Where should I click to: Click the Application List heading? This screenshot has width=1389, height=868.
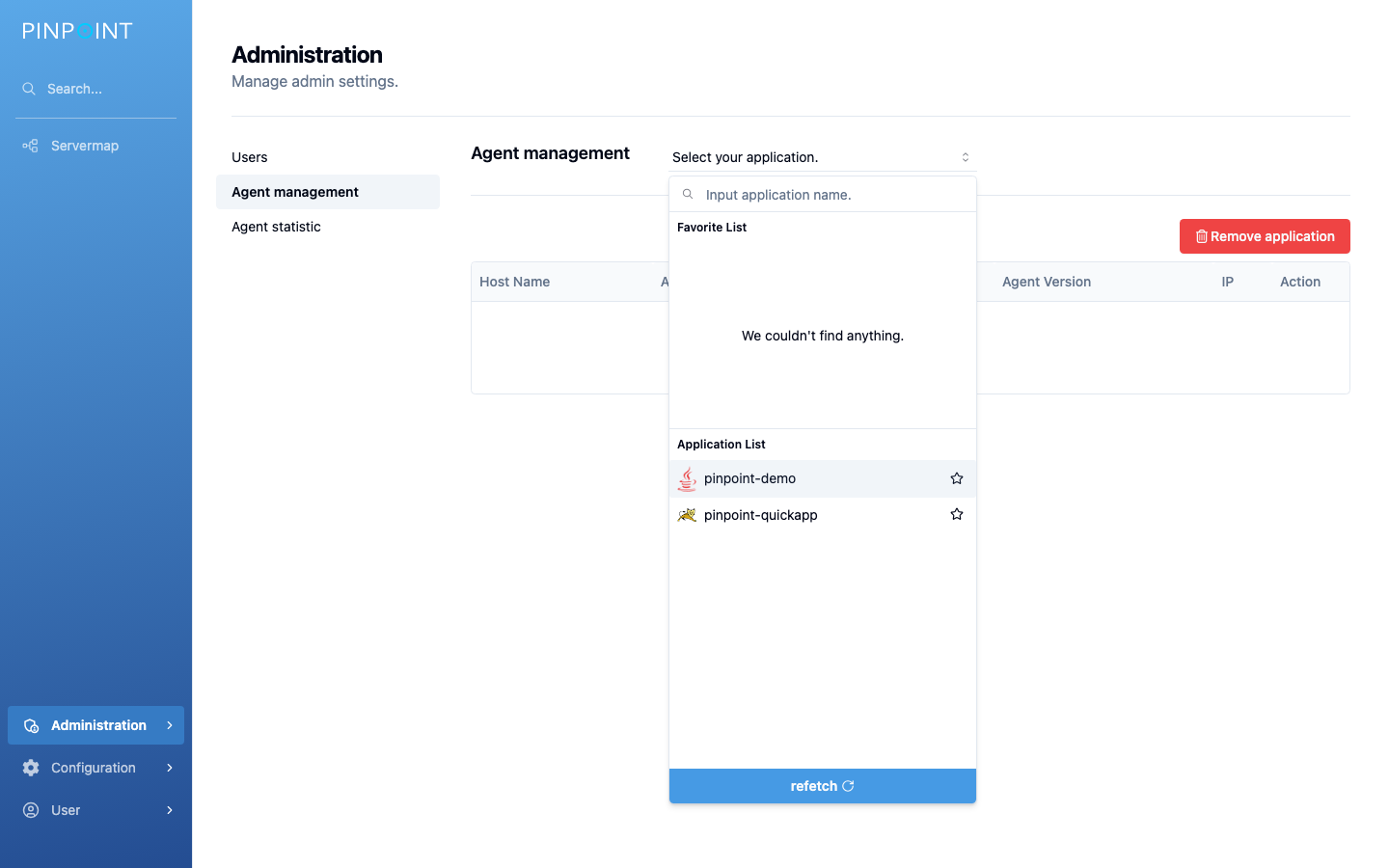click(722, 445)
